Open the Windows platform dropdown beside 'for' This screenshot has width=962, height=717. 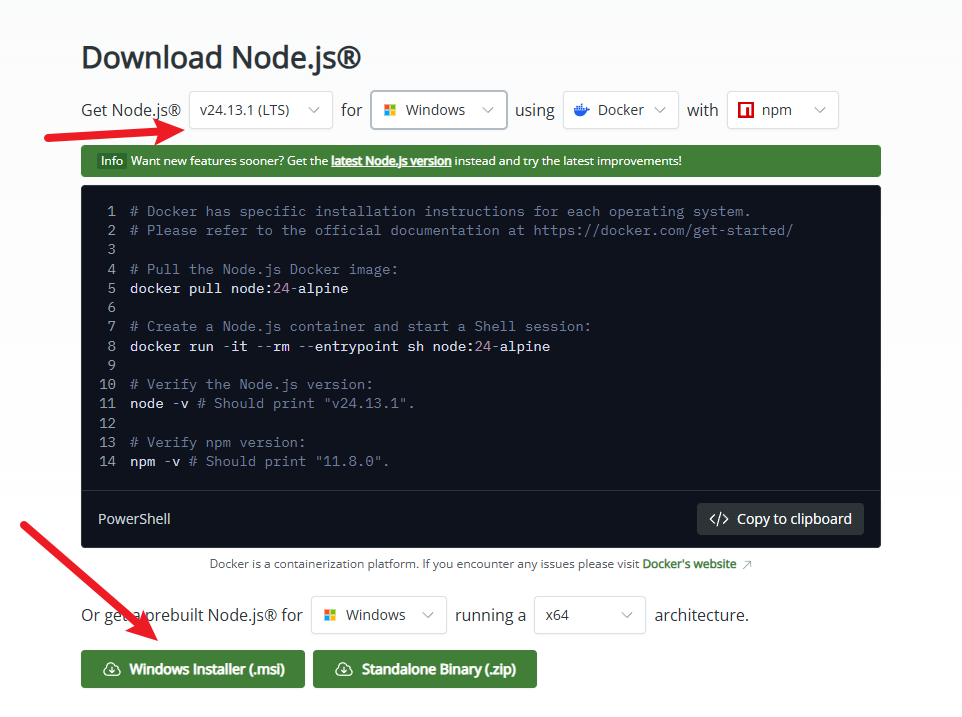439,110
